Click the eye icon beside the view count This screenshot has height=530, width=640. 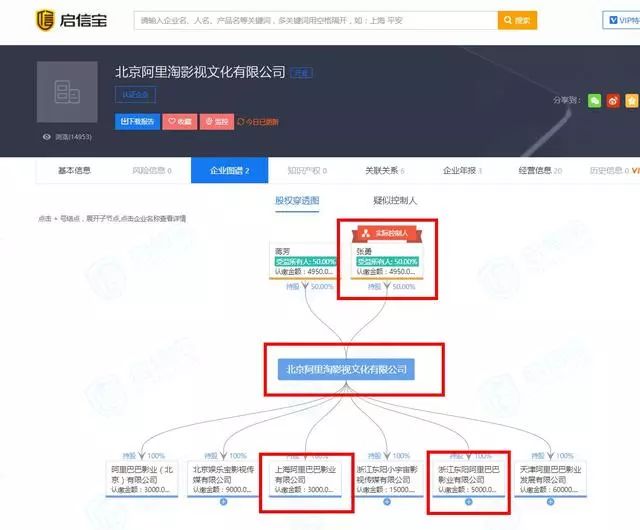point(47,137)
